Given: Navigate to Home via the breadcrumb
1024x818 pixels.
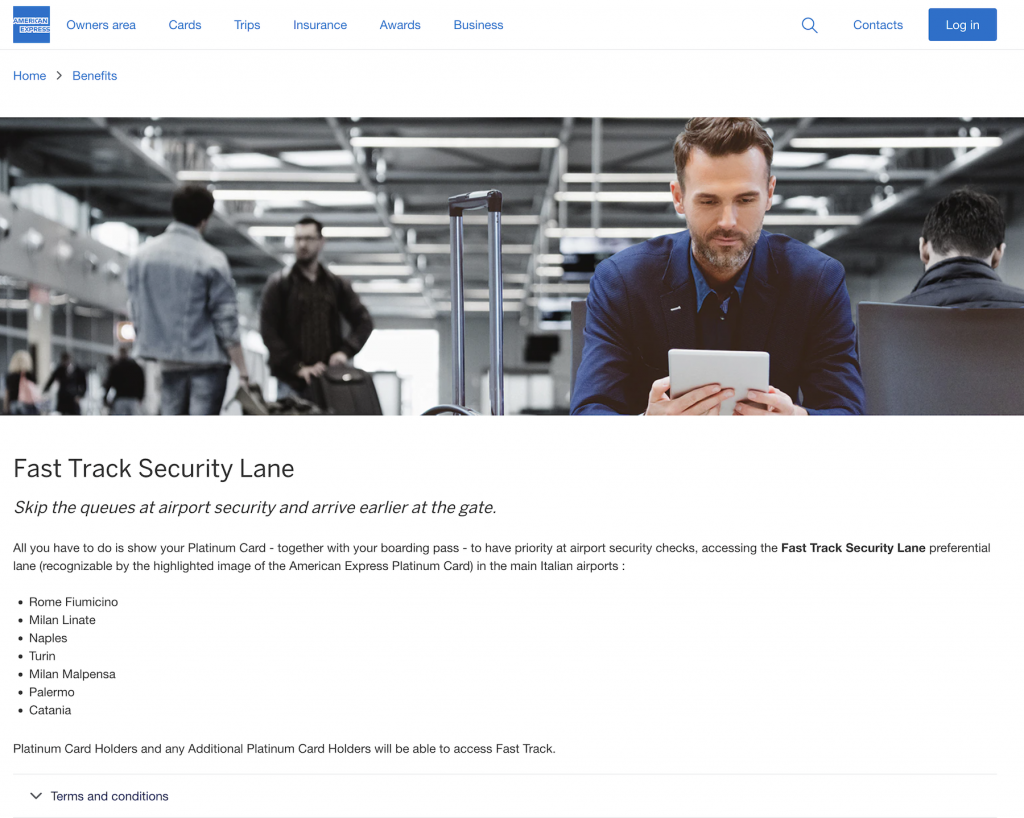Looking at the screenshot, I should [29, 76].
